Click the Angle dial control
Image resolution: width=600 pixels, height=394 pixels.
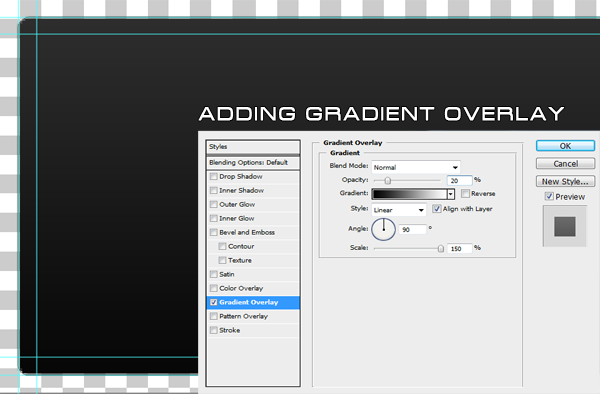coord(383,229)
